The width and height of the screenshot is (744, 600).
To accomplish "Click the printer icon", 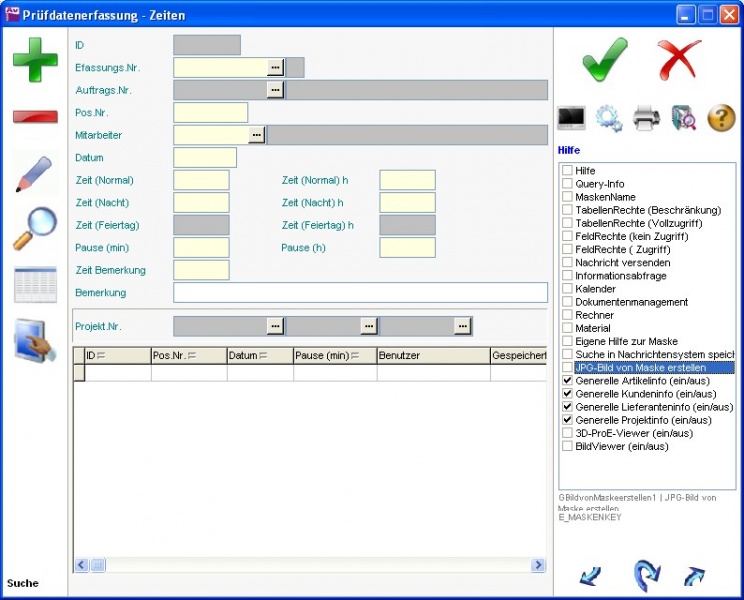I will click(x=646, y=118).
